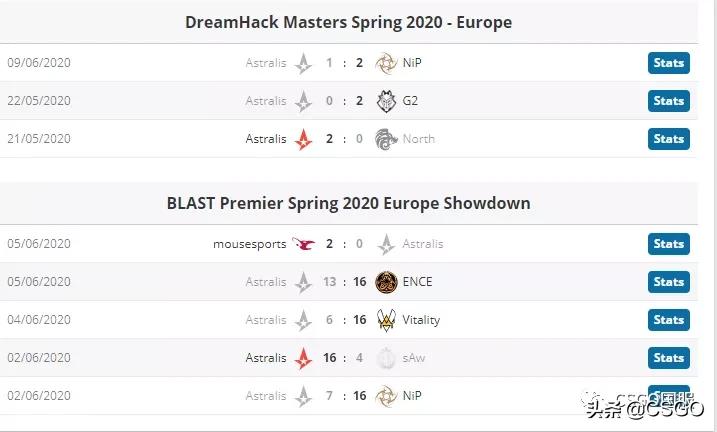This screenshot has width=717, height=432.
Task: Click the North team logo
Action: point(386,139)
